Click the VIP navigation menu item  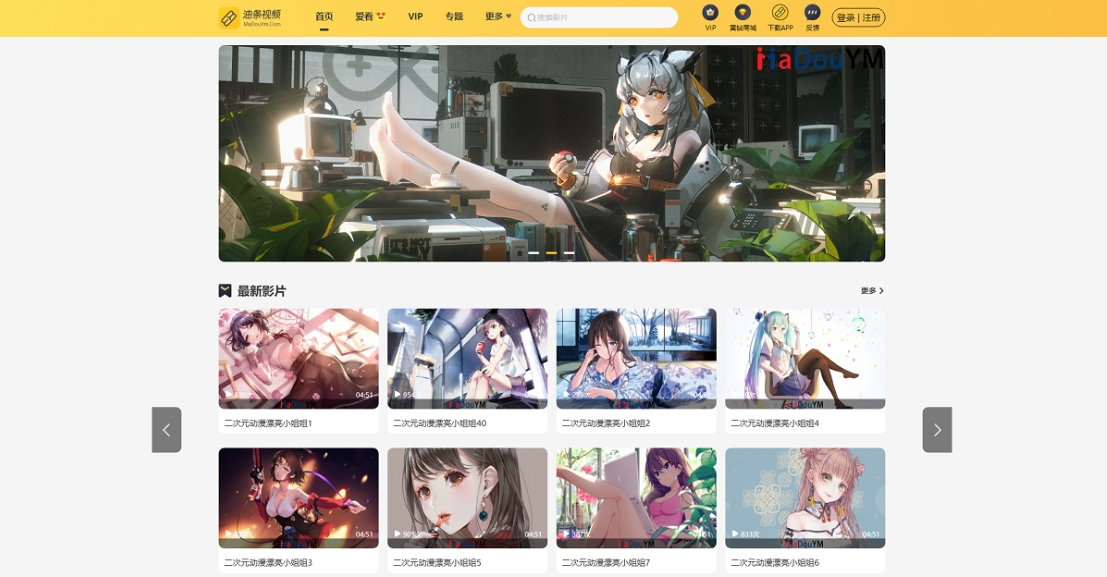[x=415, y=17]
